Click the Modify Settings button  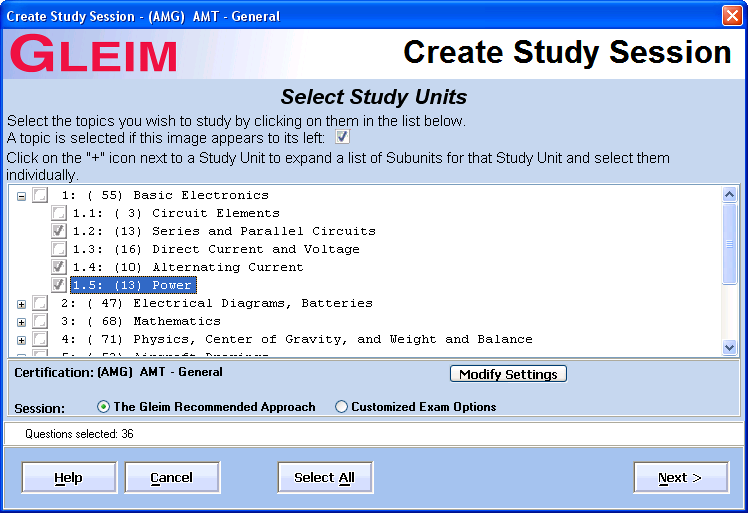pos(508,374)
